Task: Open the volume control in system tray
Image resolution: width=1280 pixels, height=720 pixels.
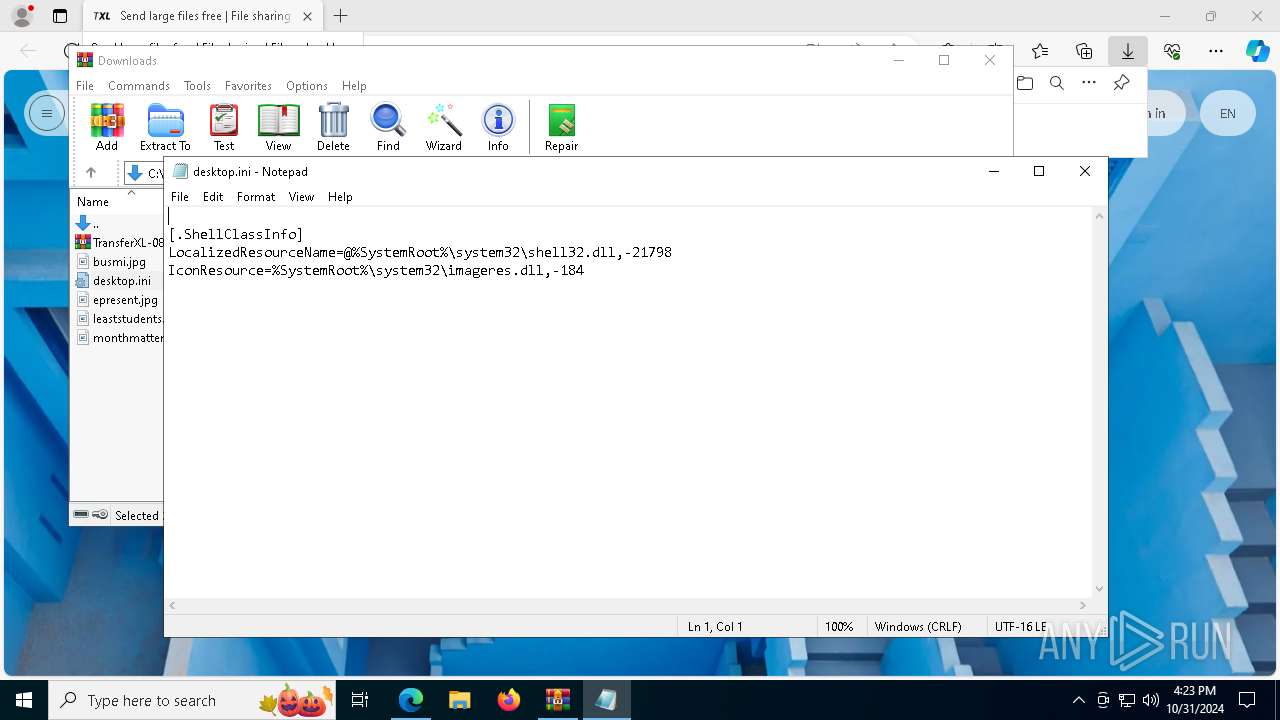Action: (x=1151, y=700)
